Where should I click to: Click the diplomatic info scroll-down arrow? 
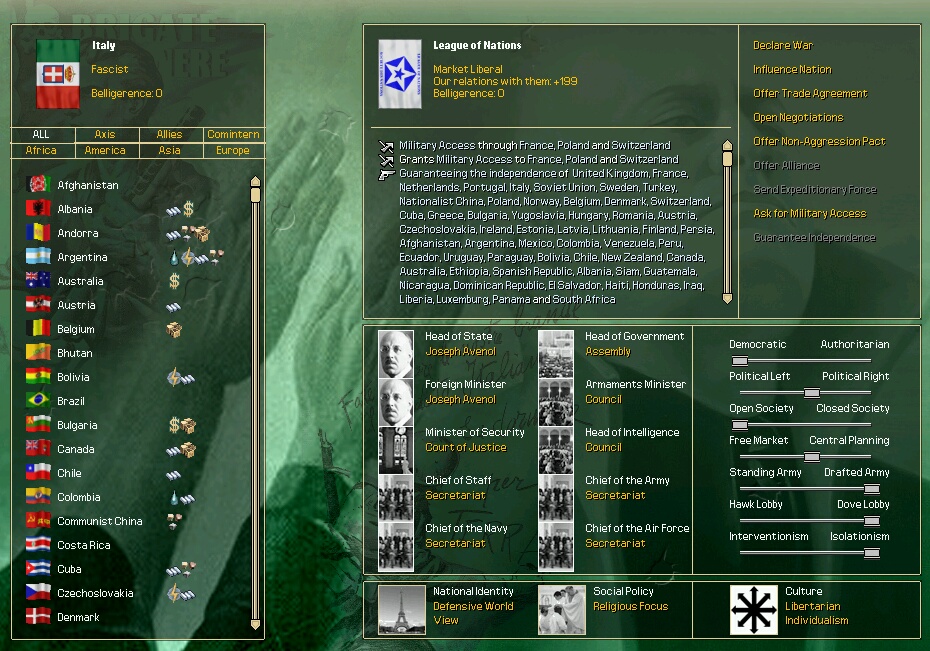click(x=727, y=298)
